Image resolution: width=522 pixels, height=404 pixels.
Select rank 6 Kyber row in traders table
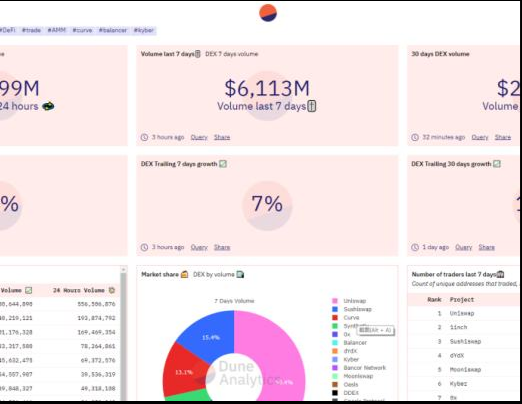(x=463, y=384)
